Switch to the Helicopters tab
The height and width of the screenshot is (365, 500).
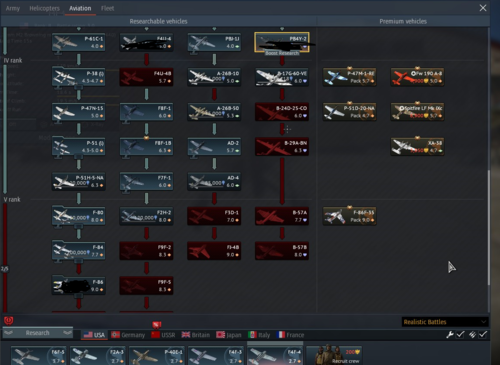coord(44,8)
